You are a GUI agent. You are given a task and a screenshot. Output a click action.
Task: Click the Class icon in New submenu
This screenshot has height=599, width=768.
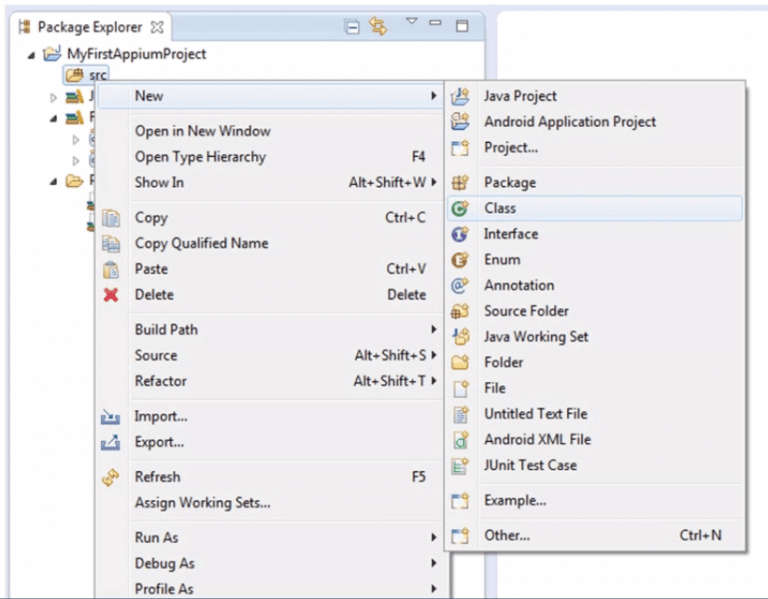pyautogui.click(x=460, y=208)
